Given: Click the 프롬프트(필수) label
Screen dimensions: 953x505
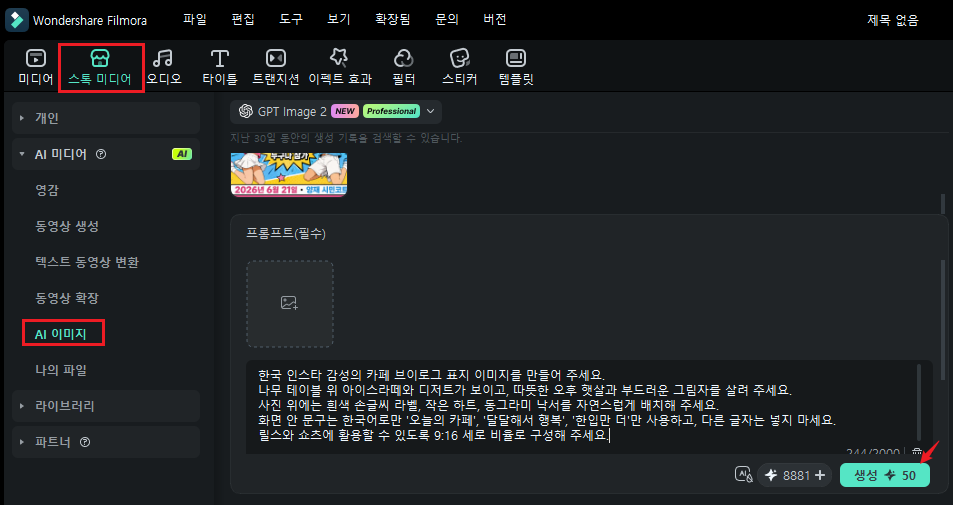Looking at the screenshot, I should tap(286, 233).
